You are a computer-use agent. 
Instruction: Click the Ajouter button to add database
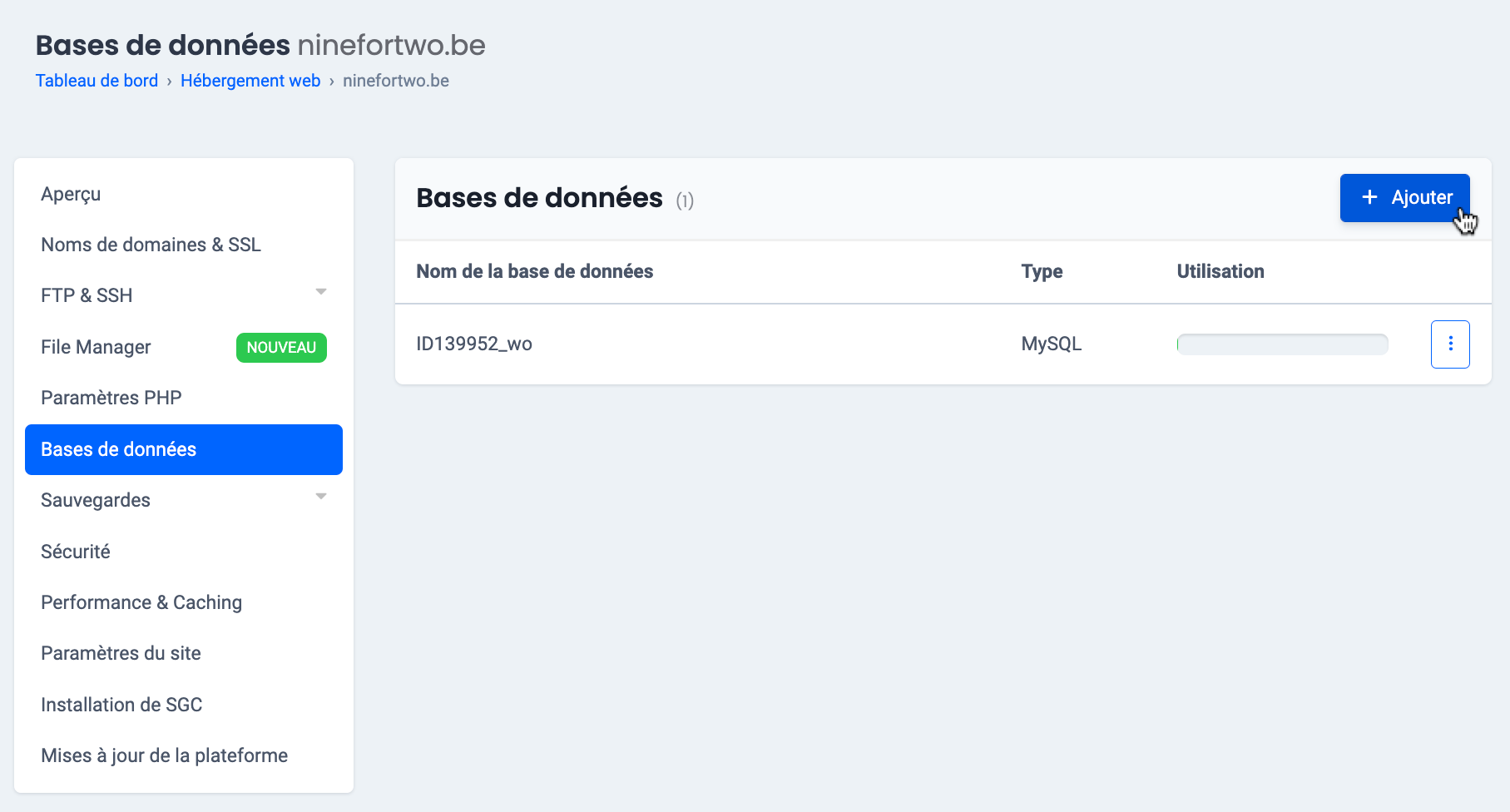[1404, 197]
